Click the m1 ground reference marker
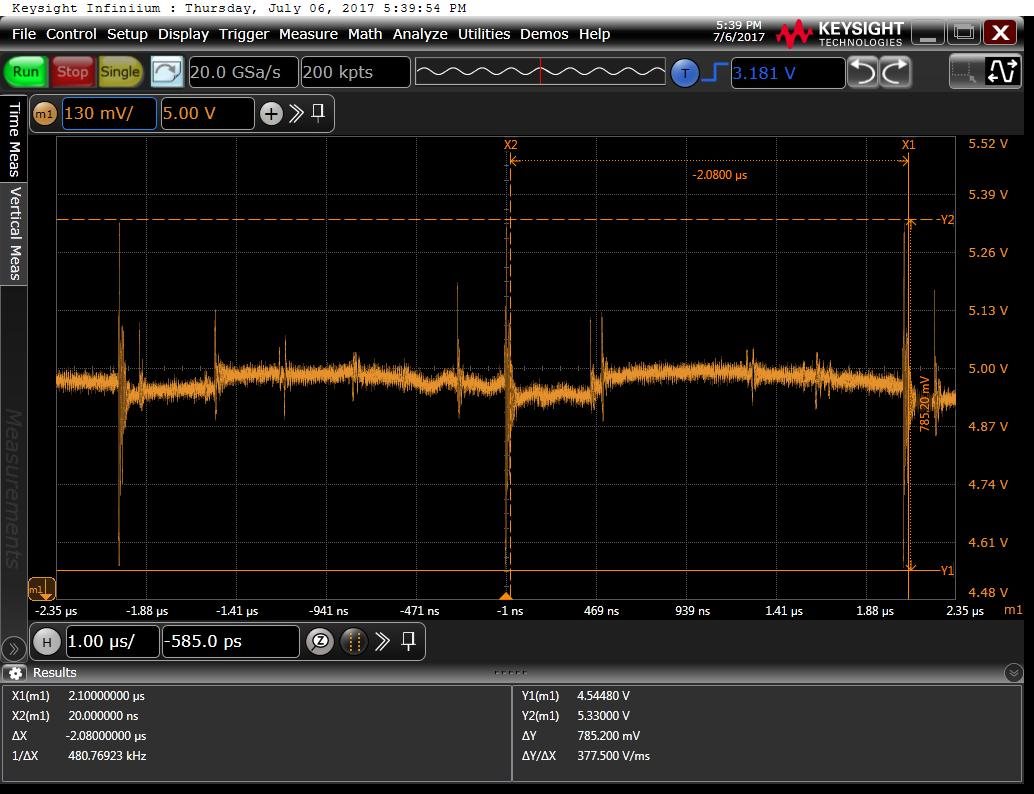Image resolution: width=1034 pixels, height=794 pixels. (x=40, y=588)
